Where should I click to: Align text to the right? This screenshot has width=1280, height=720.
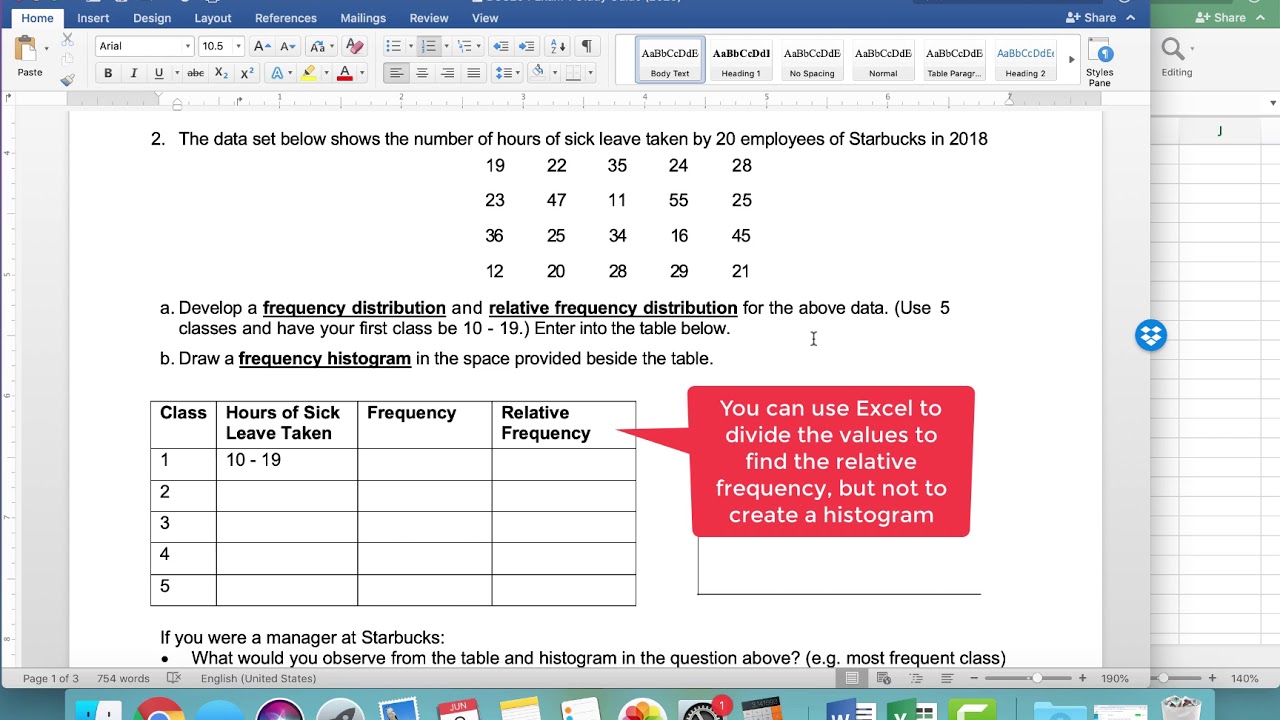pyautogui.click(x=448, y=73)
